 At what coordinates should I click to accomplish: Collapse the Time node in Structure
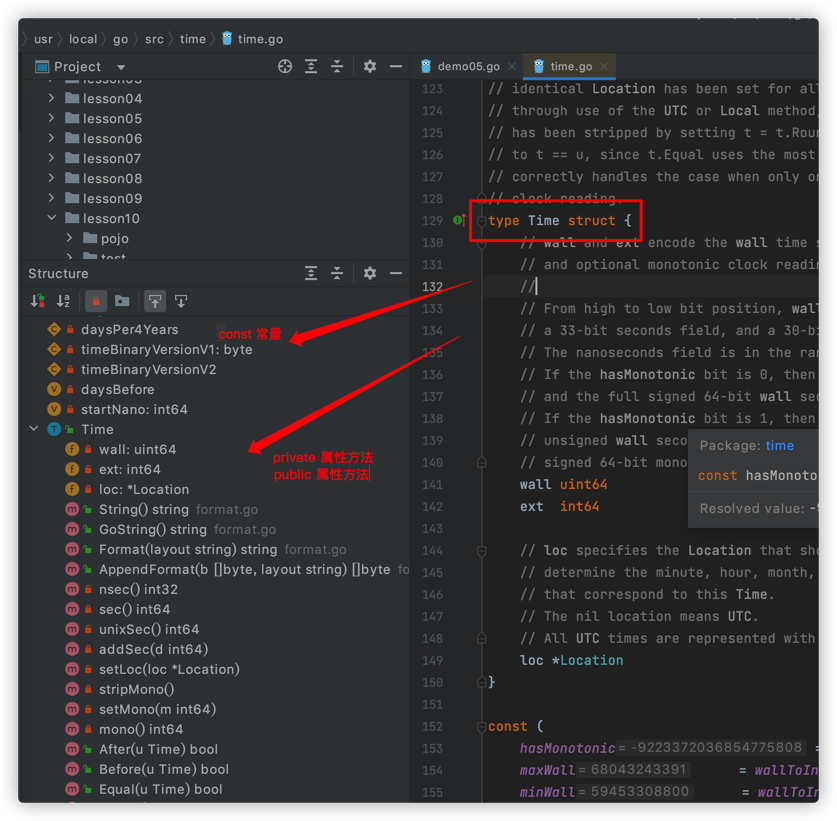click(x=34, y=429)
